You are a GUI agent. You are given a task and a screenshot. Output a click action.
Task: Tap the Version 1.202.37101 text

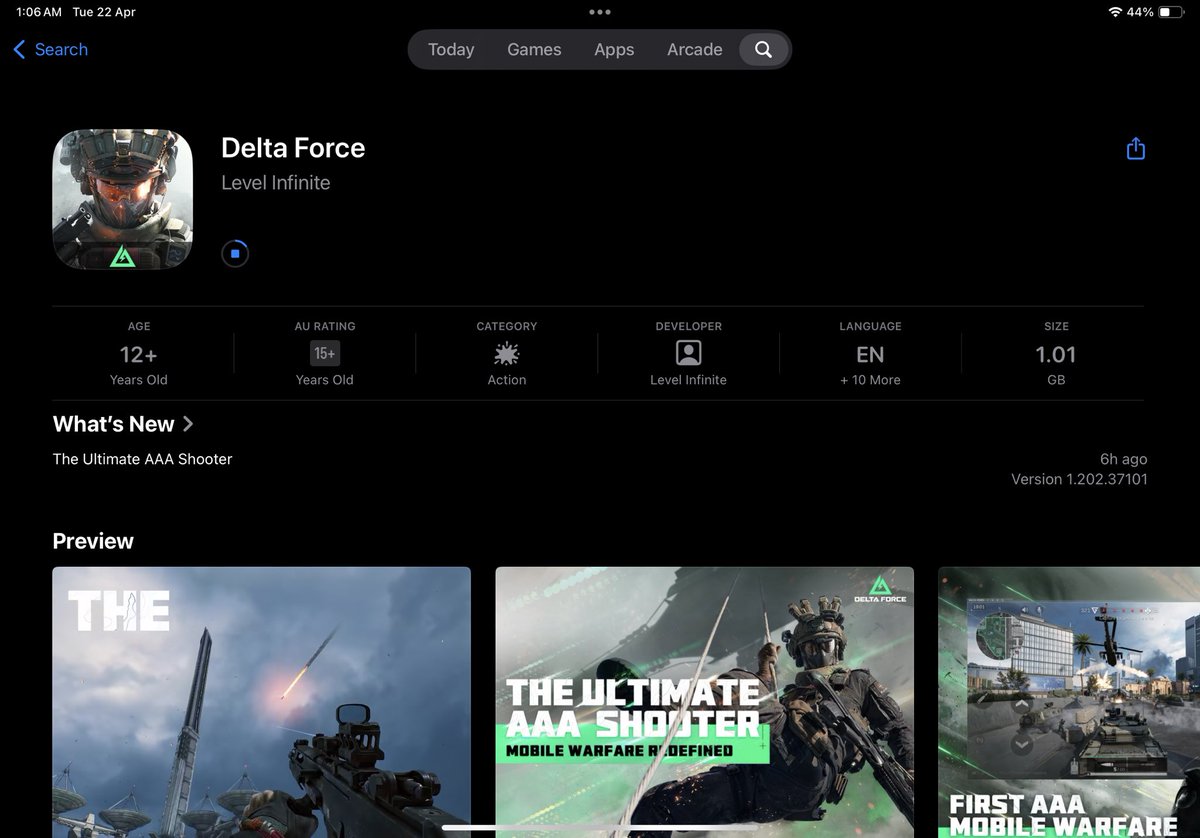(1079, 479)
